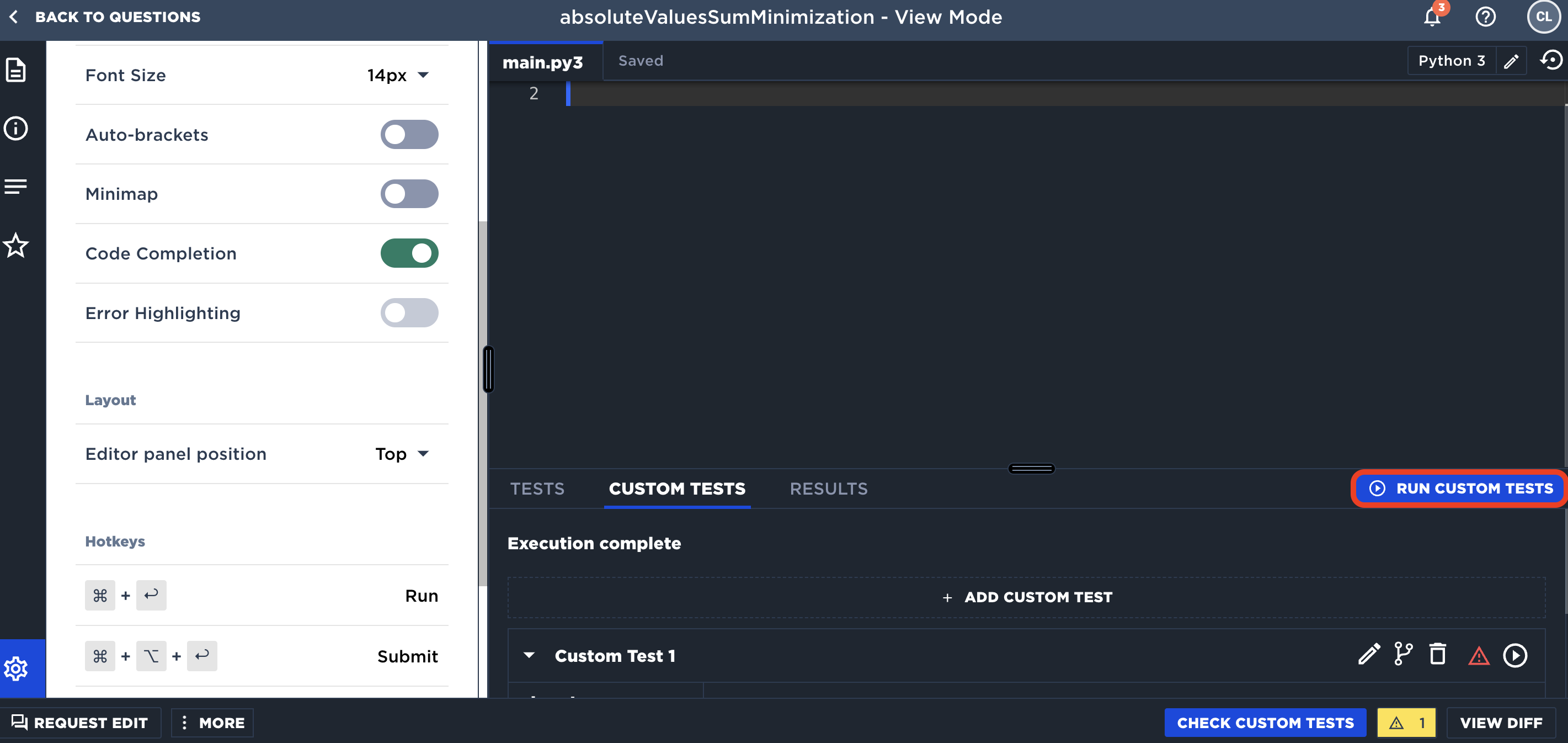Run Custom Test 1 play icon
The width and height of the screenshot is (1568, 743).
point(1514,655)
